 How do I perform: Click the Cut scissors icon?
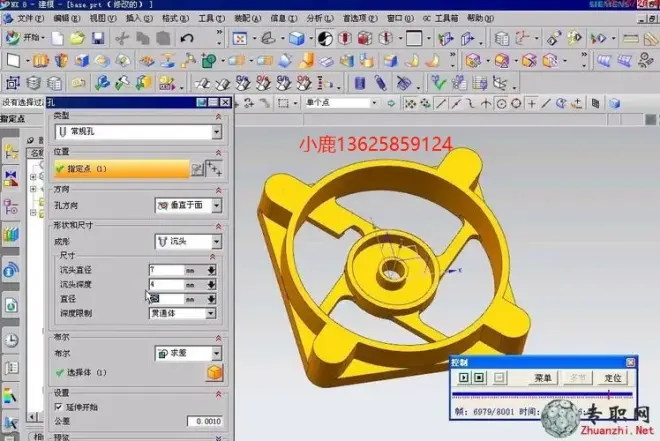point(121,38)
